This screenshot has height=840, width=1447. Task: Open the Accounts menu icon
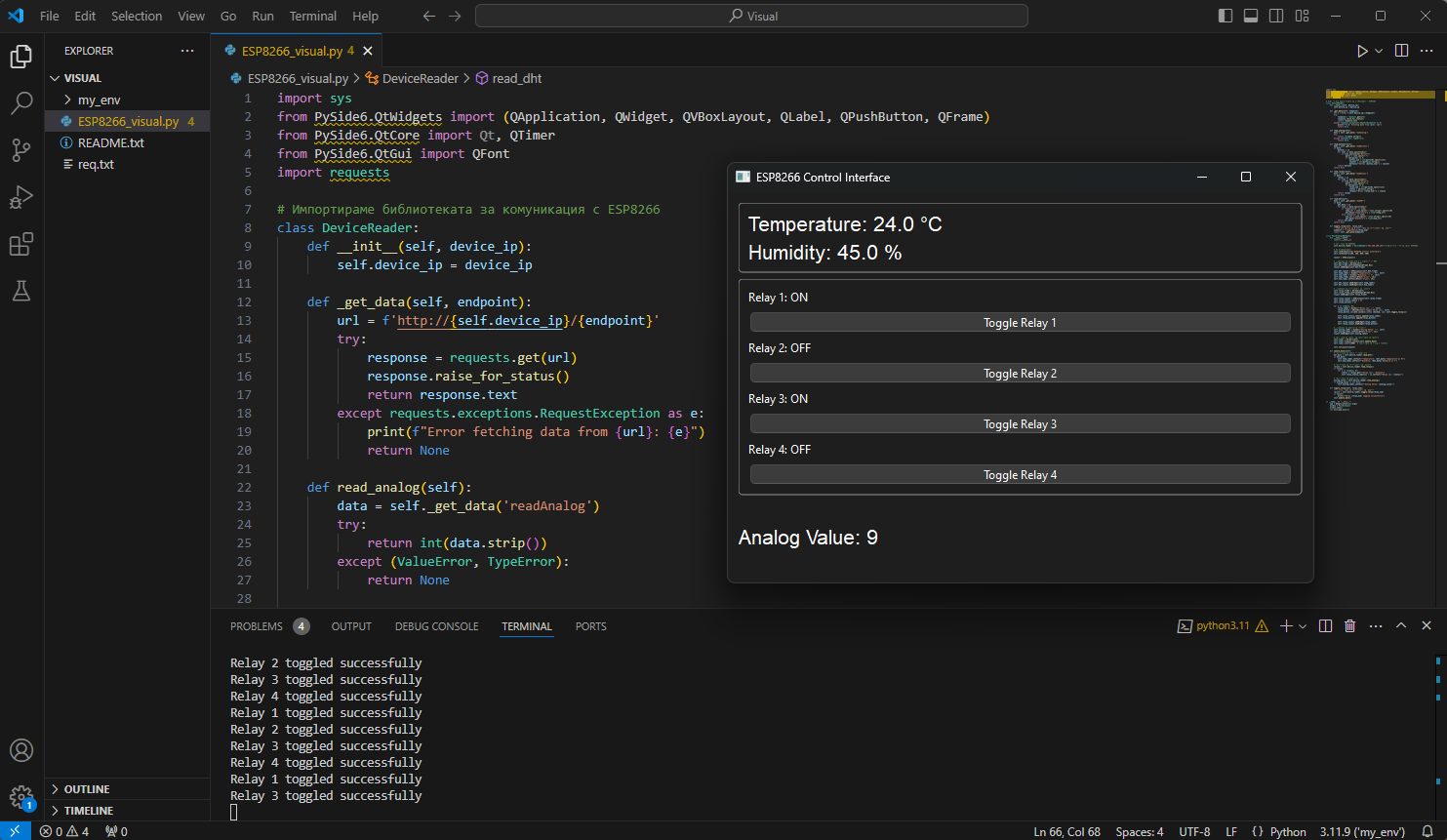[x=21, y=750]
